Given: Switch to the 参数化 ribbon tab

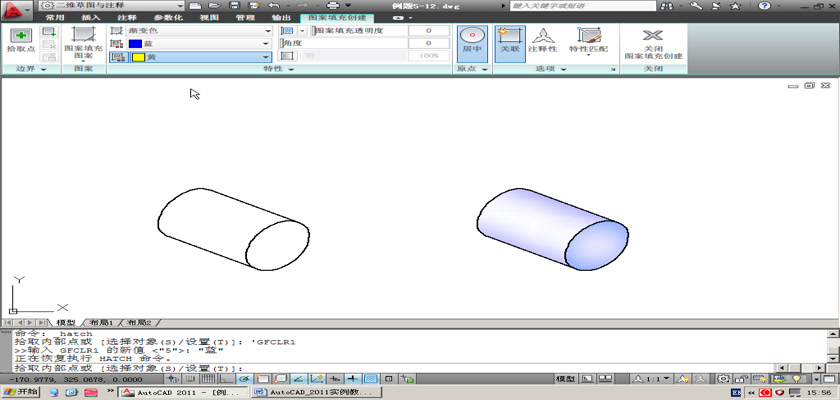Looking at the screenshot, I should 168,17.
